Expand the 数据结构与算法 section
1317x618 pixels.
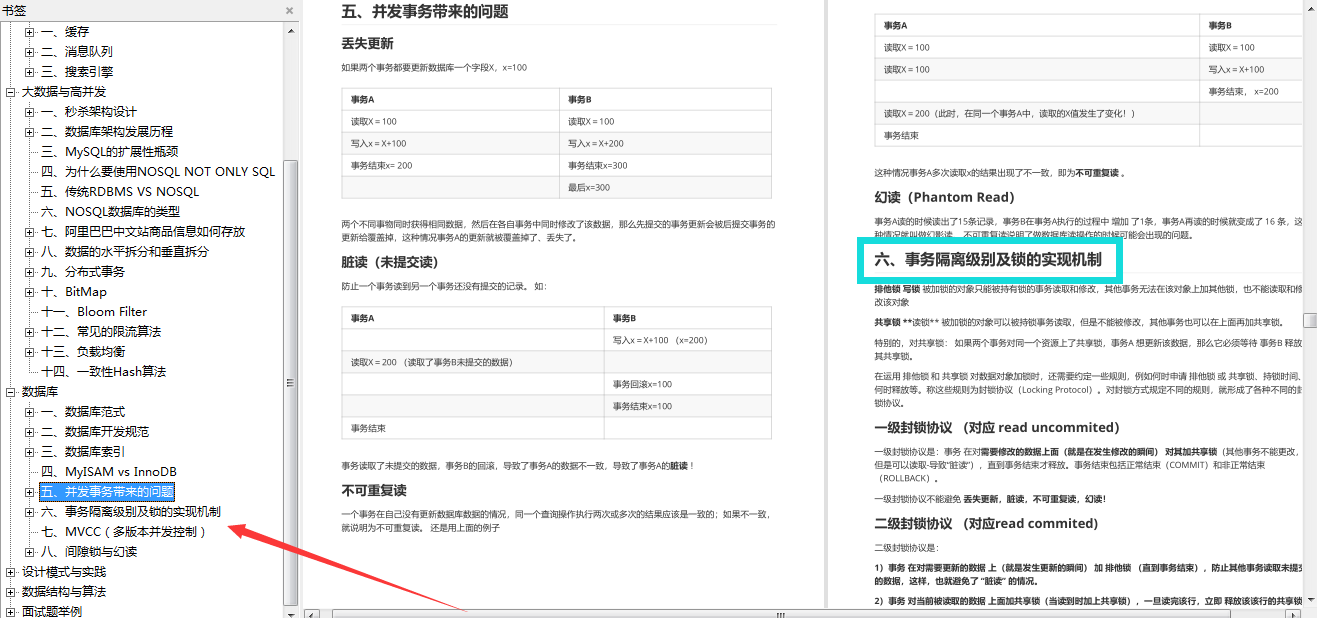[11, 592]
